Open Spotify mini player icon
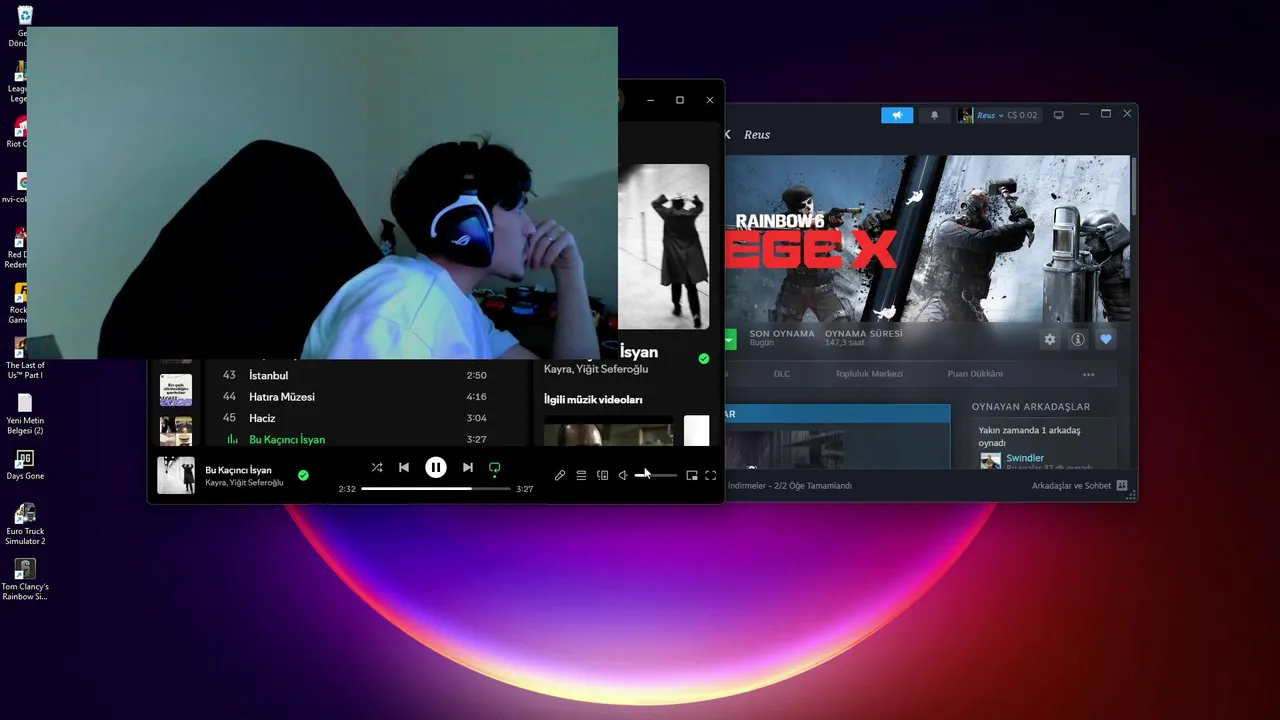This screenshot has width=1280, height=720. click(691, 475)
